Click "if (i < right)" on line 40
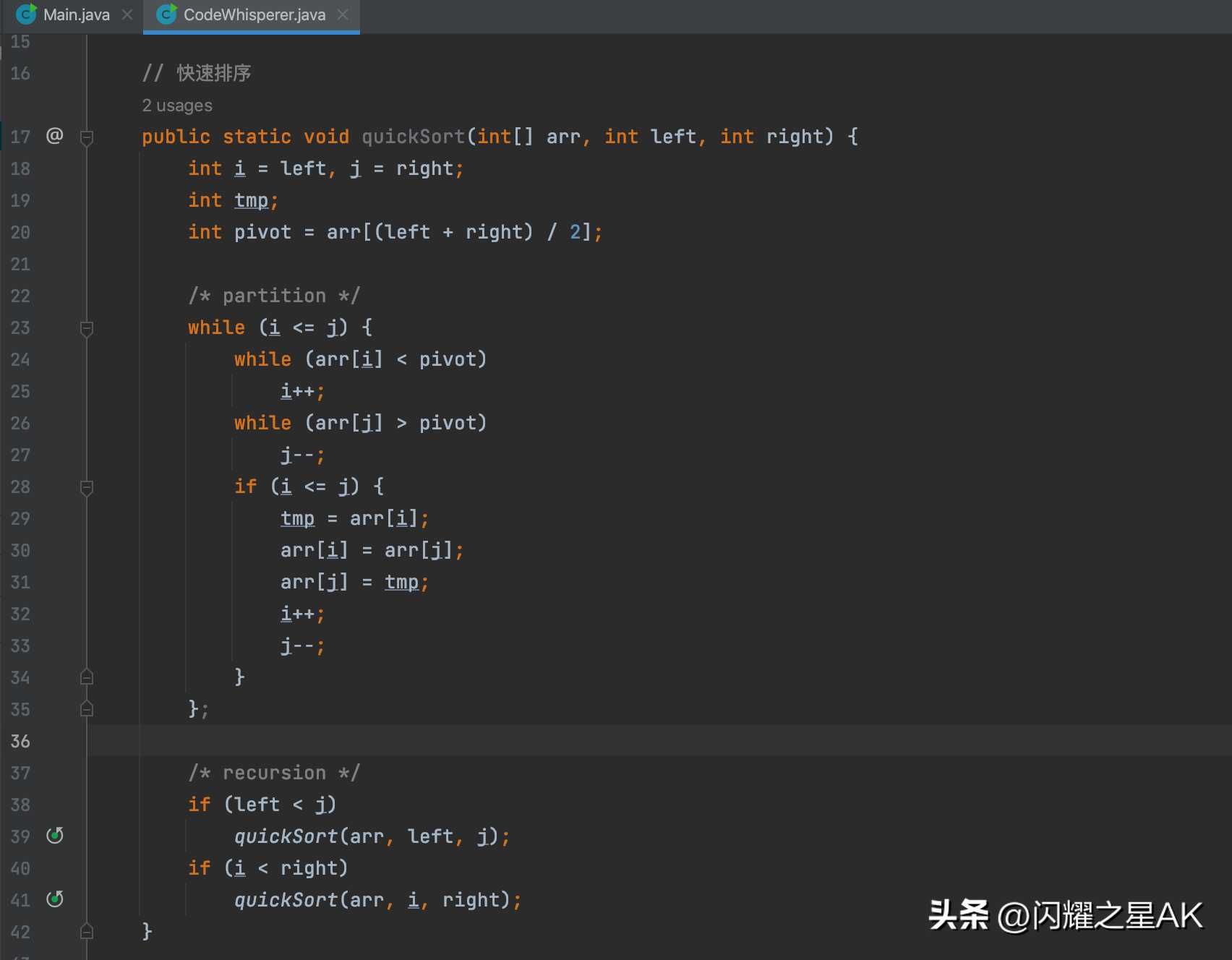Viewport: 1232px width, 960px height. click(268, 868)
